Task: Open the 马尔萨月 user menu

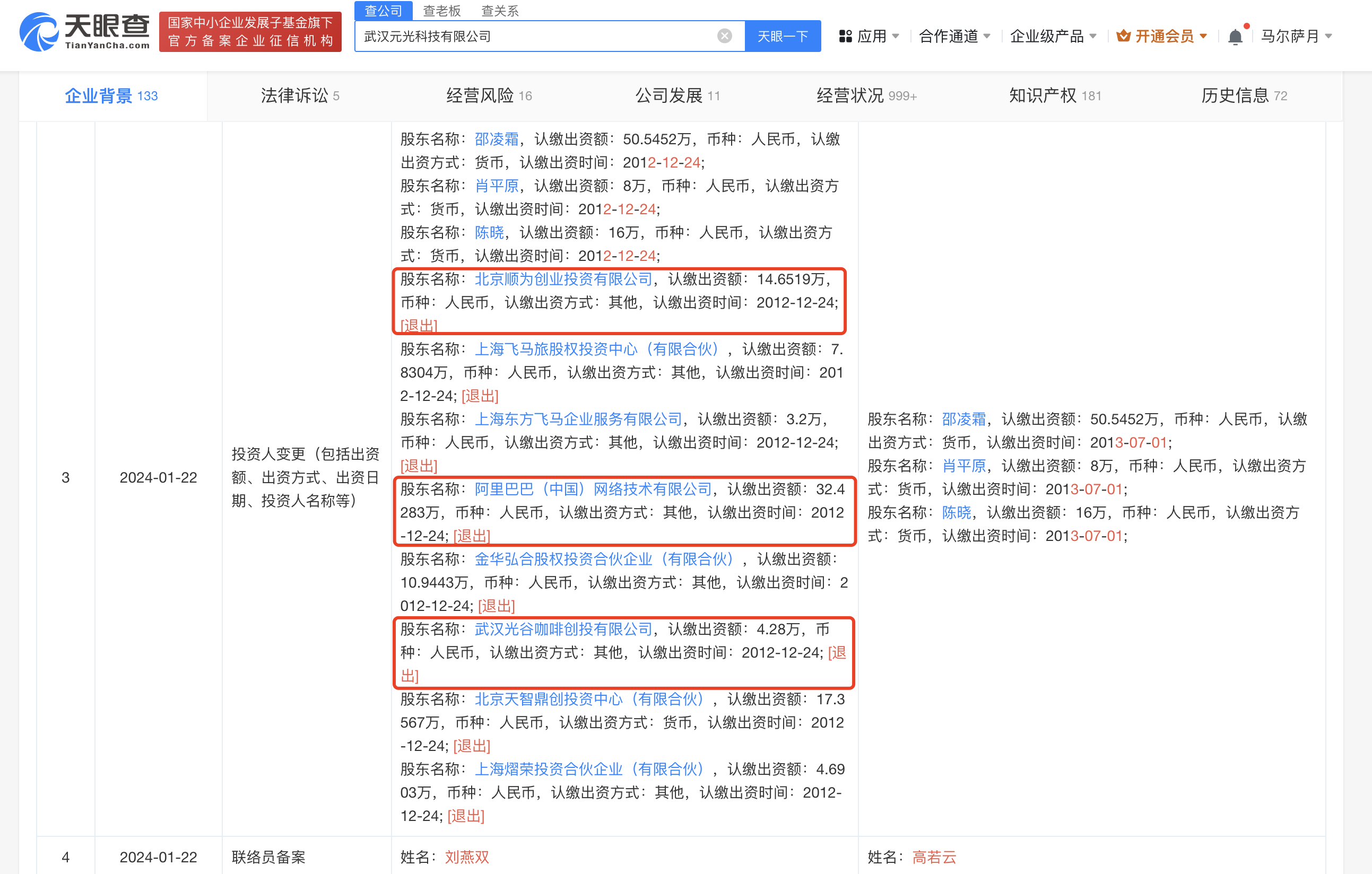Action: point(1296,37)
